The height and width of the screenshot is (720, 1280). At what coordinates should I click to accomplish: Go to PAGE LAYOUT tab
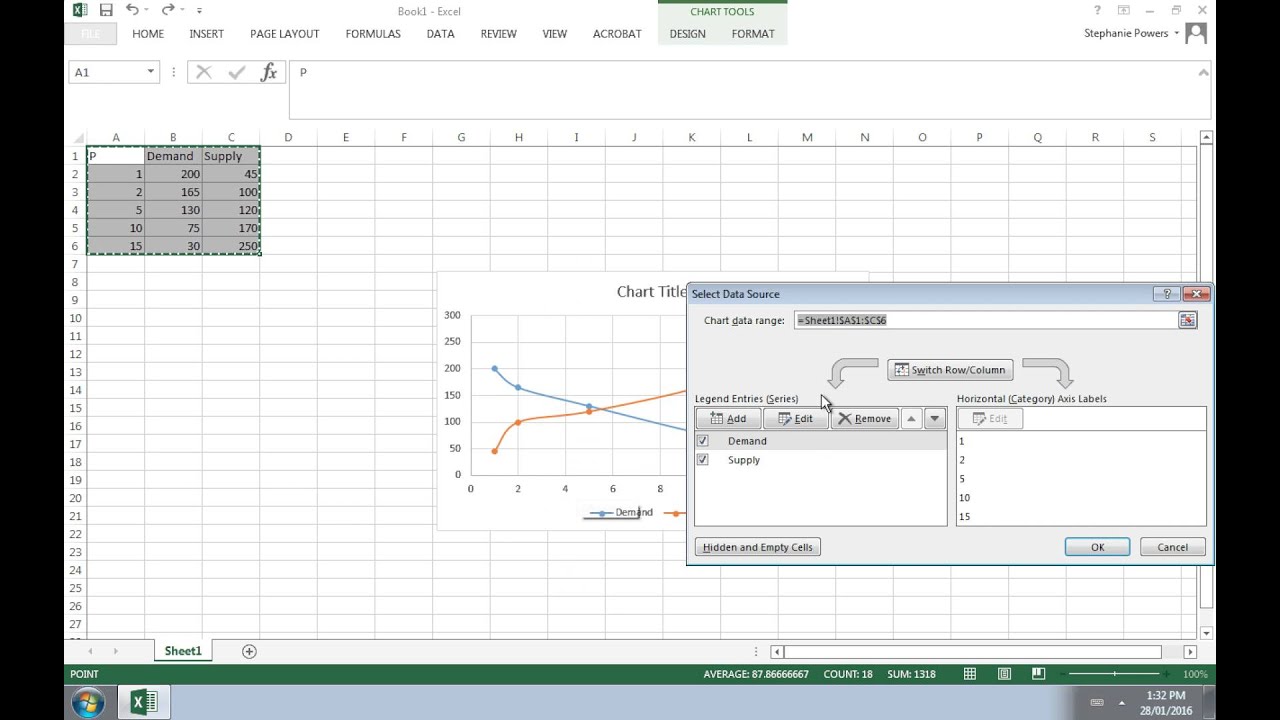284,34
